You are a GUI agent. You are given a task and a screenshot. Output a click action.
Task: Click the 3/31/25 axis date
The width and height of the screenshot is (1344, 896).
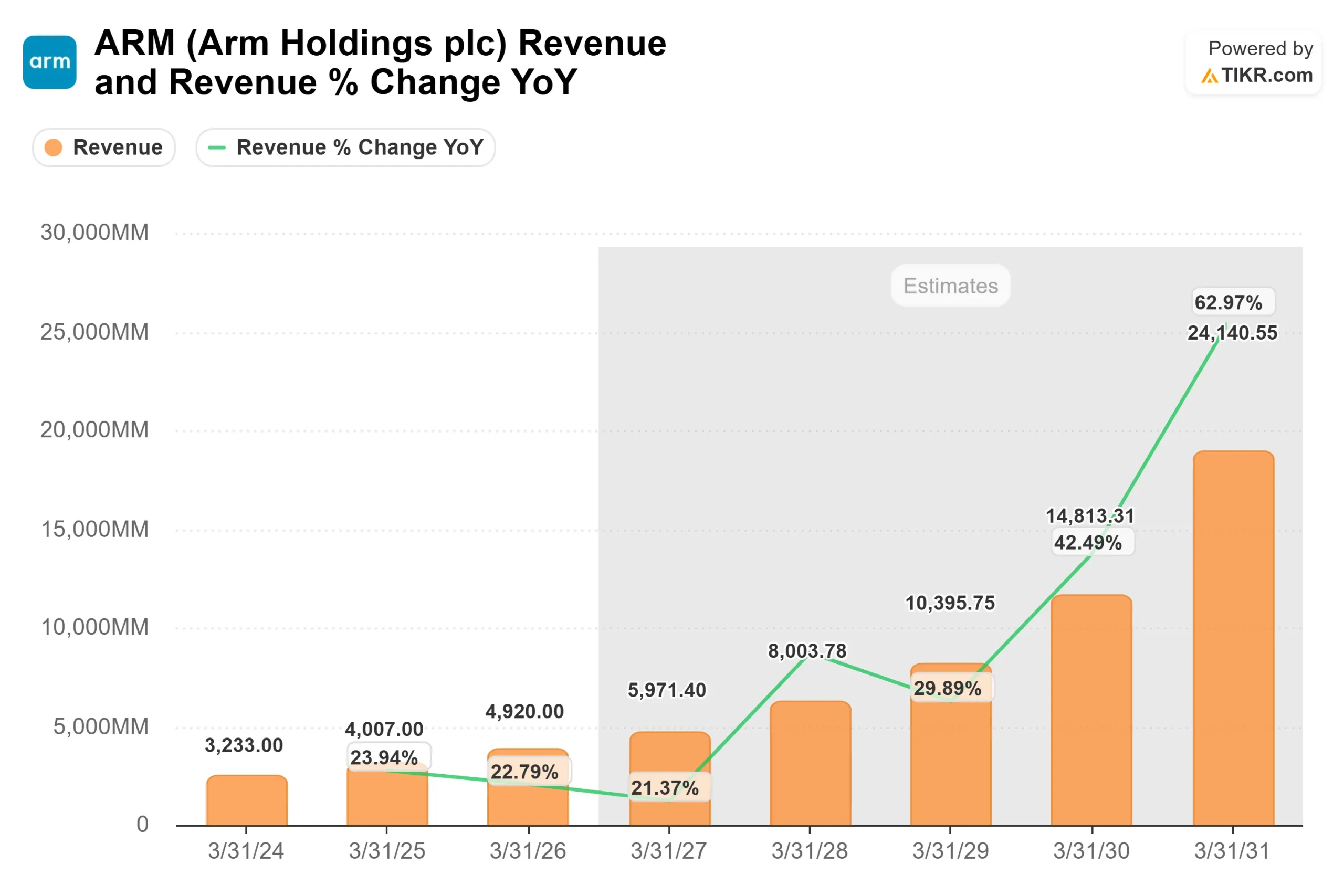(387, 851)
